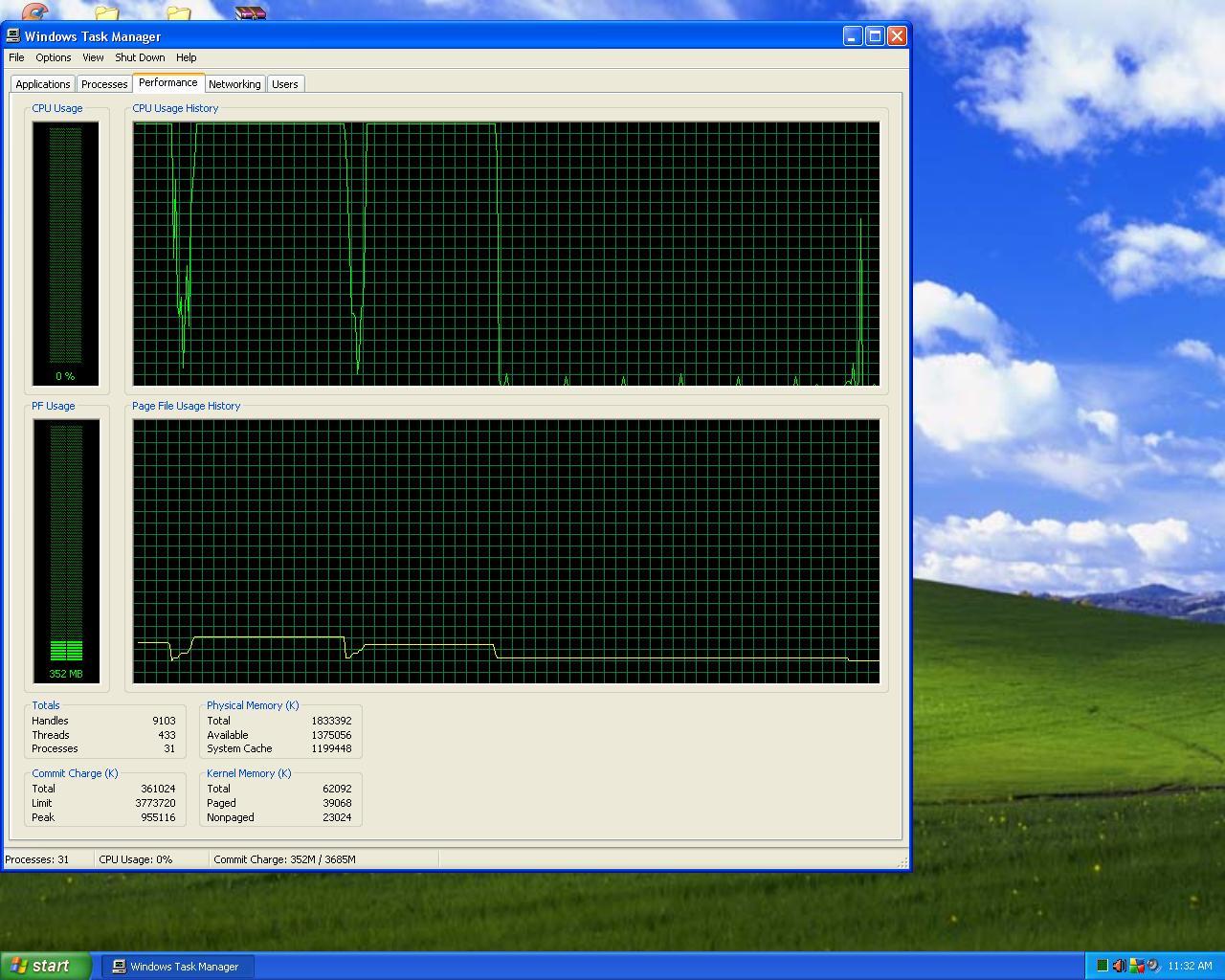The image size is (1225, 980).
Task: Open the File menu
Action: point(16,57)
